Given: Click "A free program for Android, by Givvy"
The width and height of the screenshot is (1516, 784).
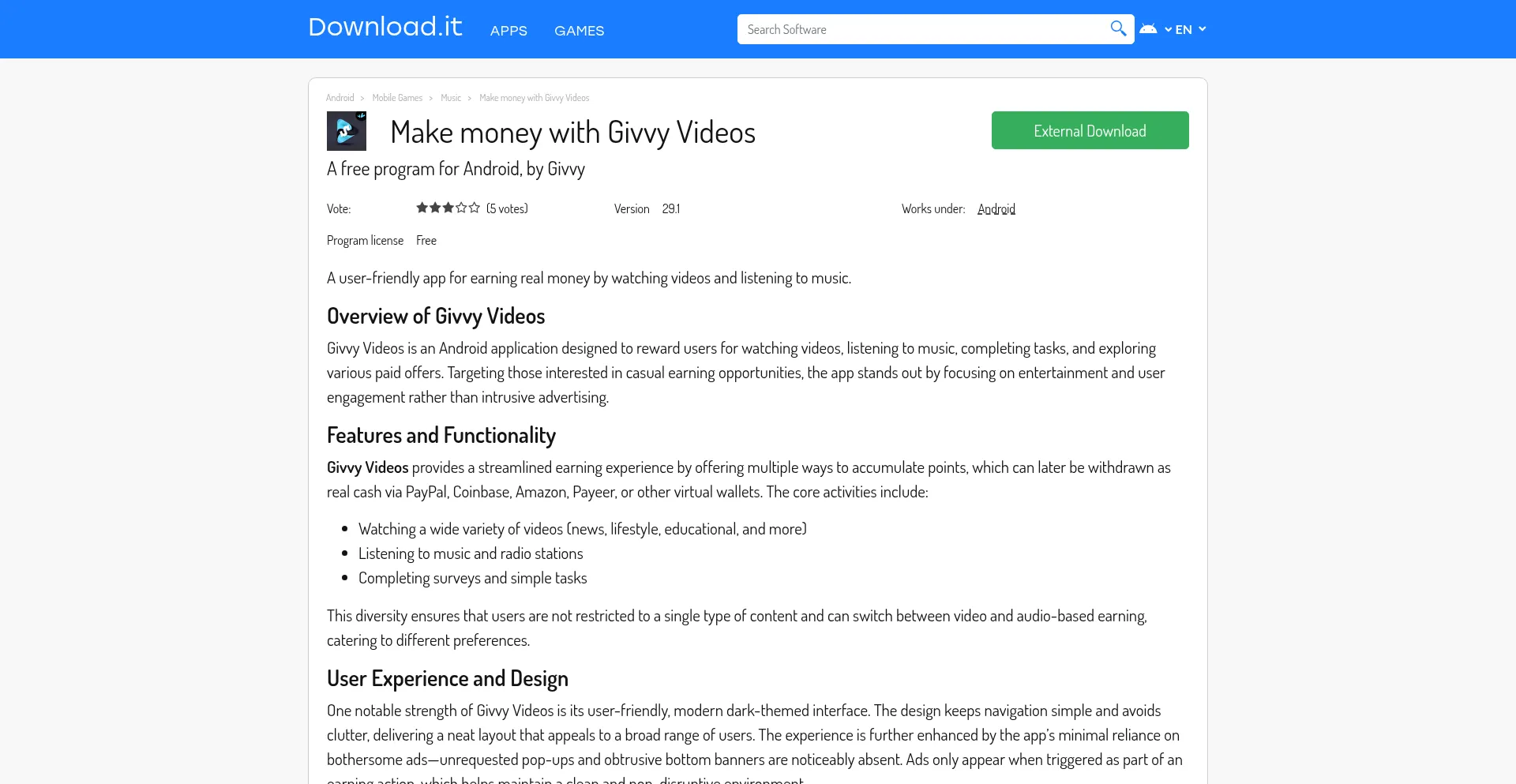Looking at the screenshot, I should pos(456,169).
